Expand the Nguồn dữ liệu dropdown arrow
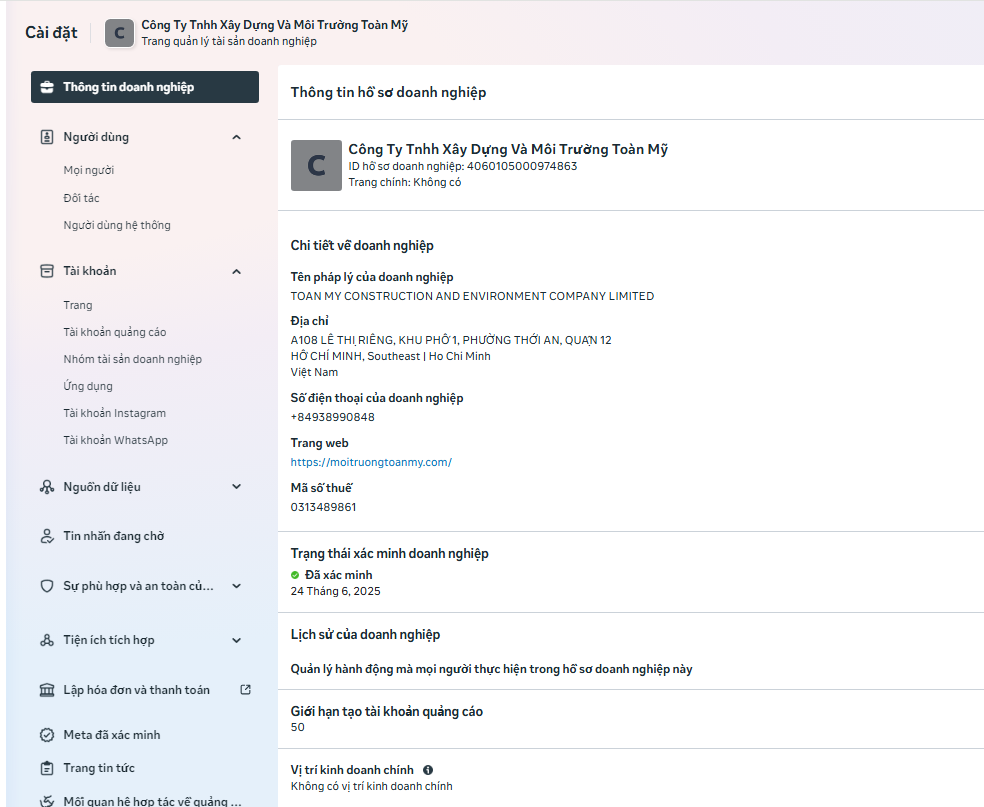This screenshot has width=984, height=807. 237,487
